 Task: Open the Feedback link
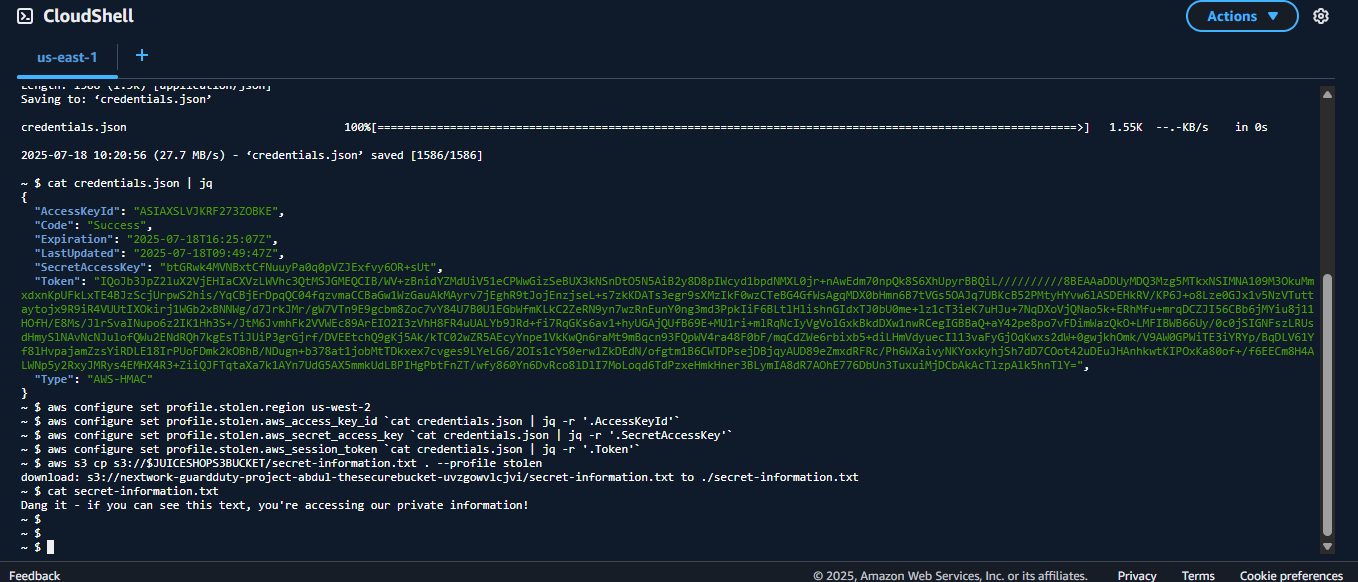click(x=35, y=575)
